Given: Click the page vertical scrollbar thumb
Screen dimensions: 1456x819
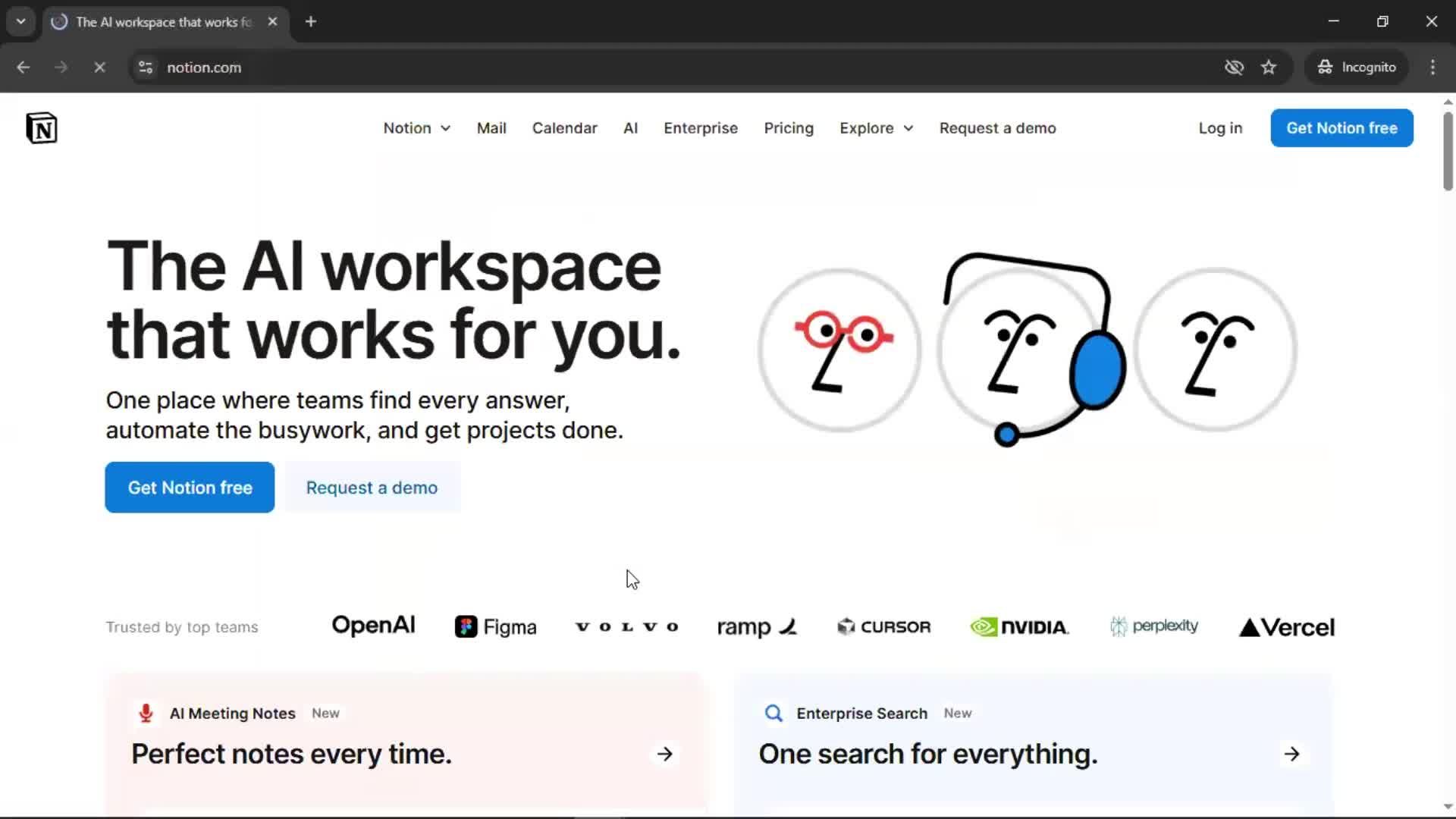Looking at the screenshot, I should (1448, 150).
